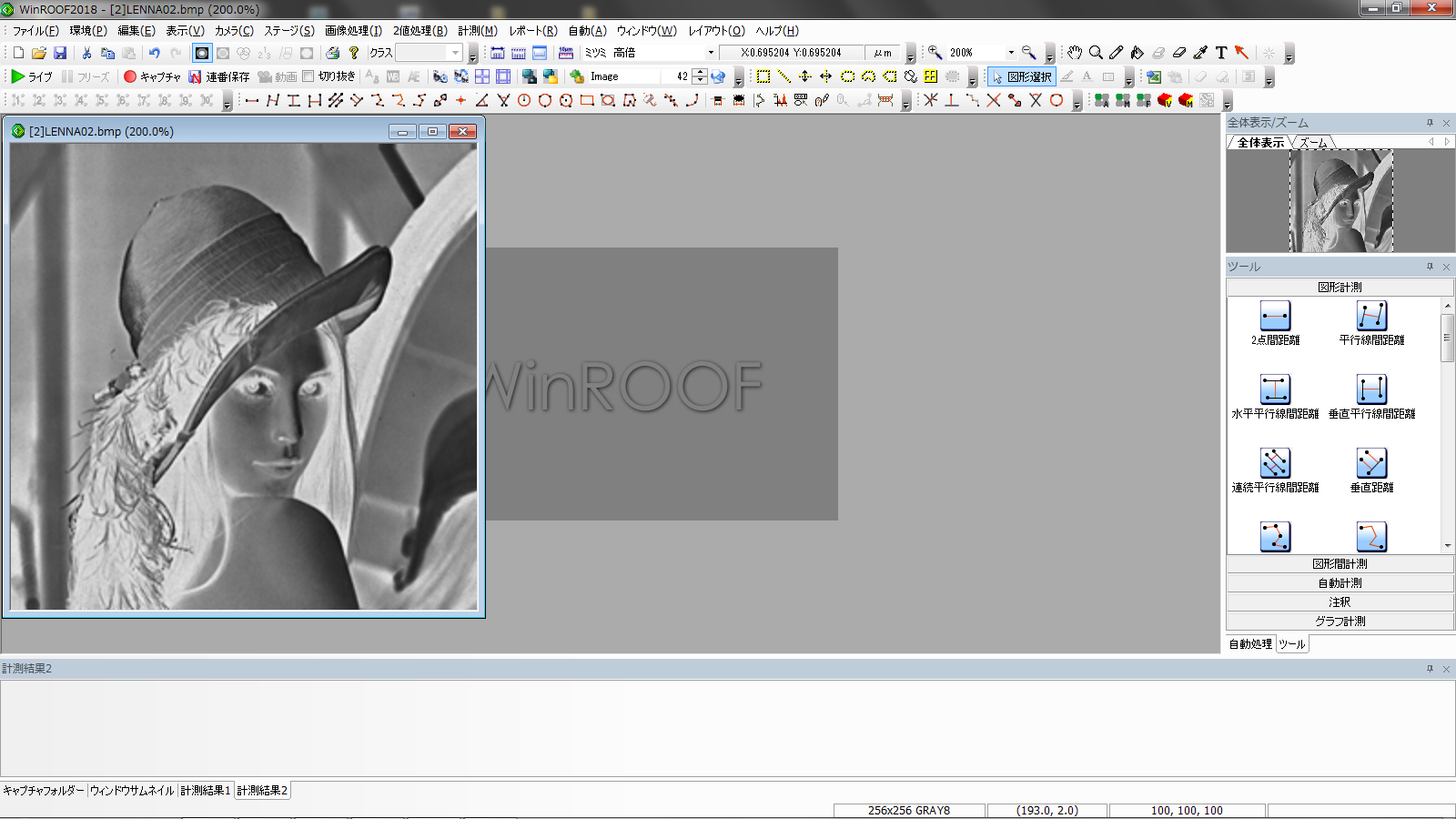Toggle the 切り抜き checkbox
The image size is (1456, 819).
click(x=308, y=76)
